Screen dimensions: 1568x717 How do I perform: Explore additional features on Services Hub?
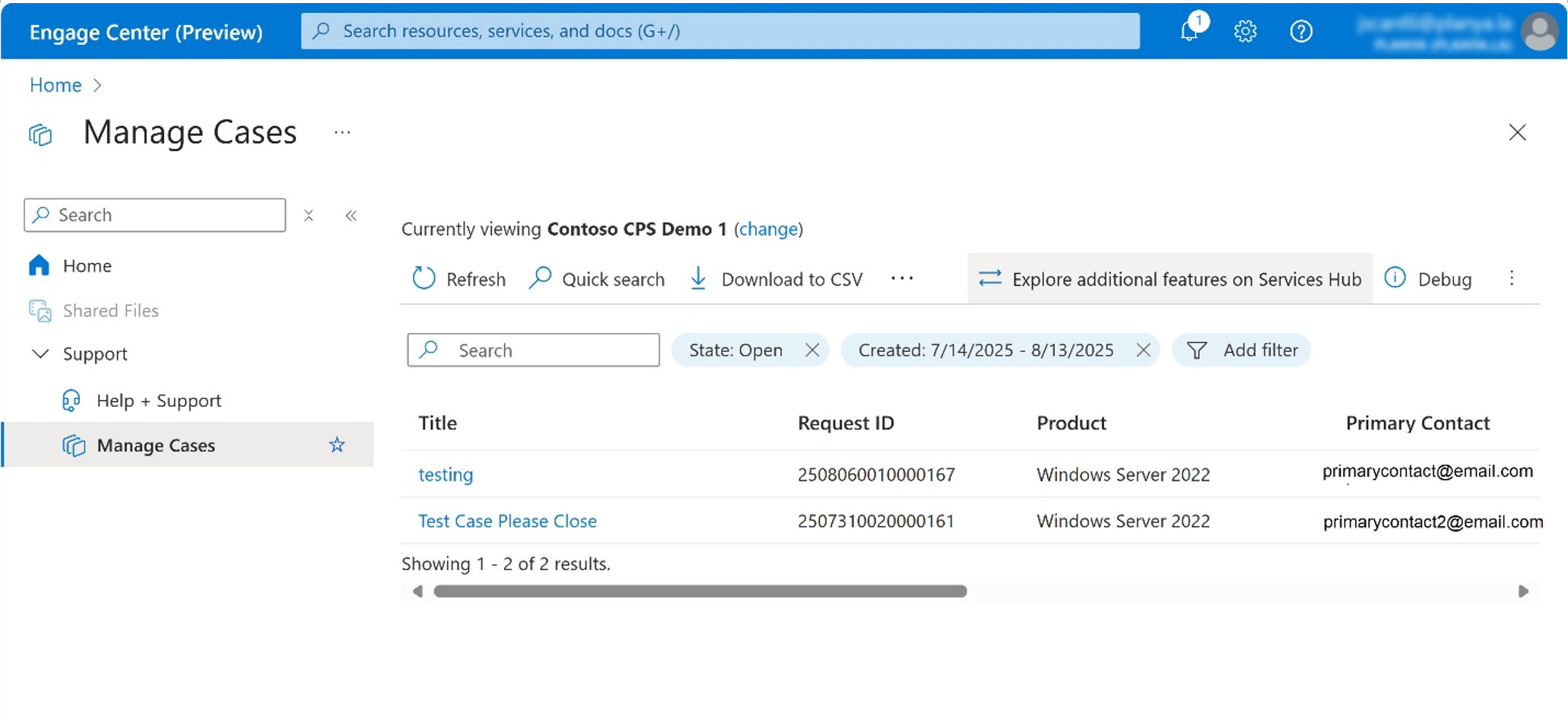tap(1170, 279)
